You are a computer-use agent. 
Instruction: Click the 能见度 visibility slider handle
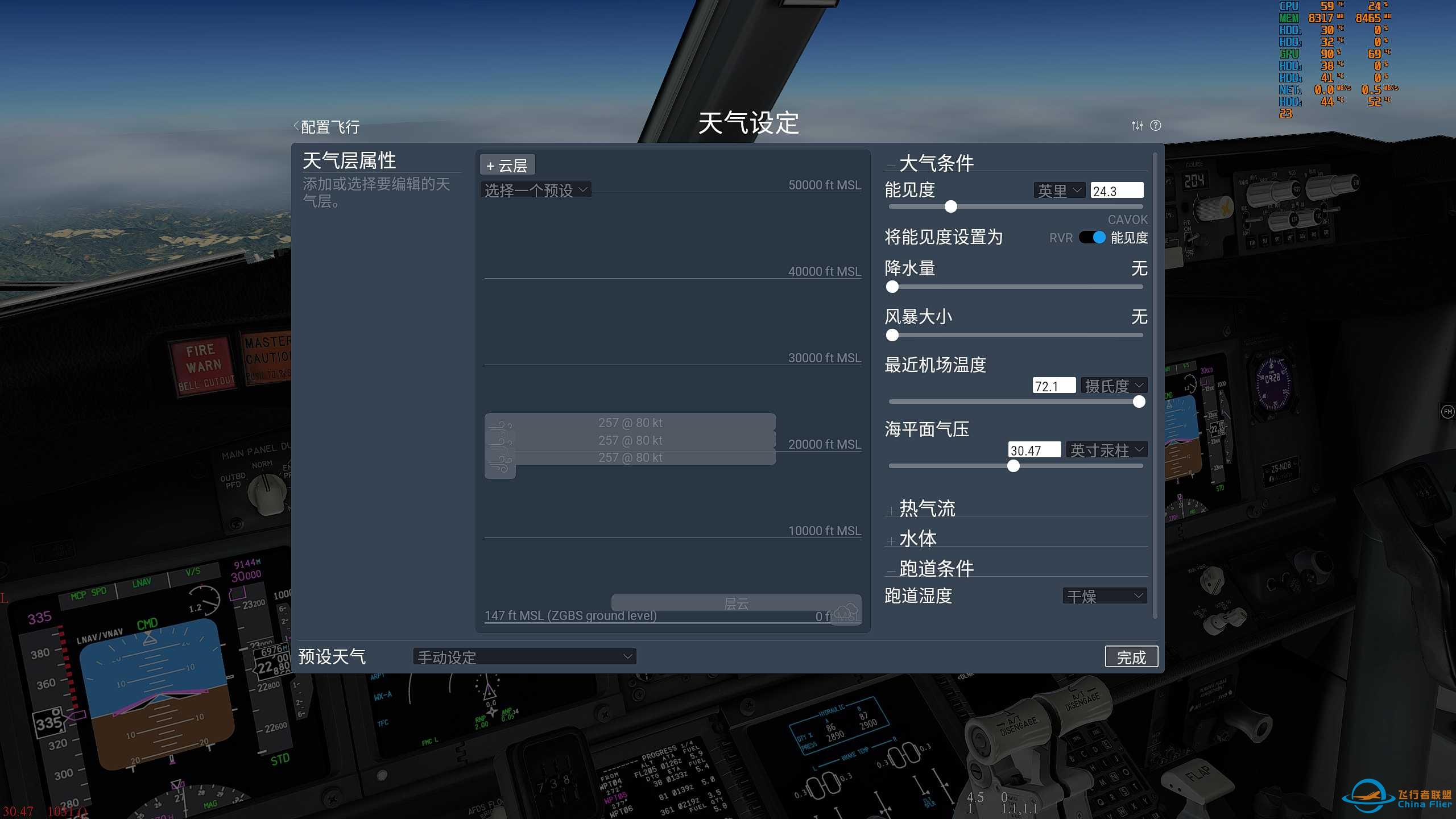pyautogui.click(x=951, y=206)
